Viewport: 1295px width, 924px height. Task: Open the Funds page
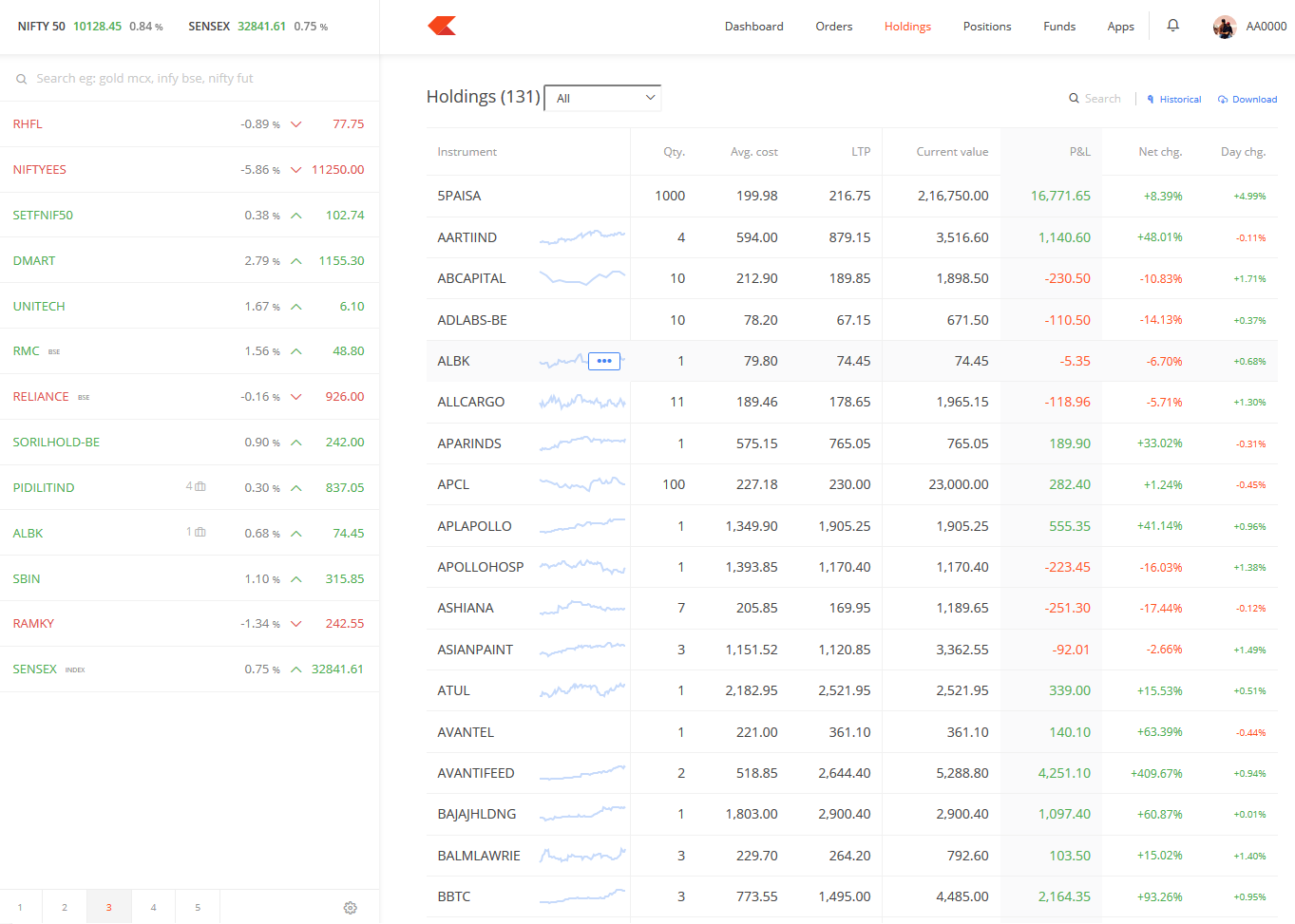click(1059, 27)
